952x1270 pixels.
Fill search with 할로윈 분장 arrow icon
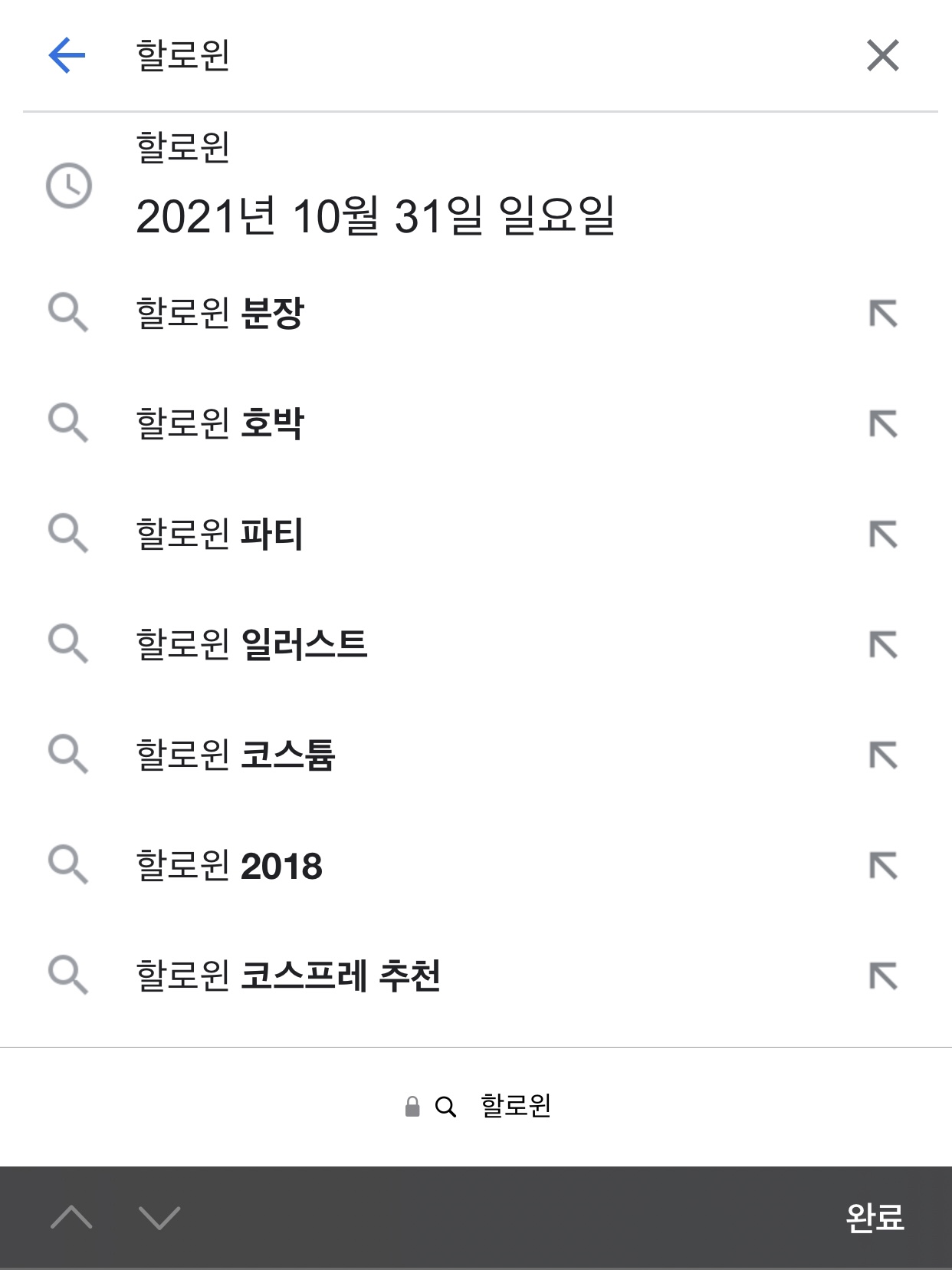coord(883,313)
